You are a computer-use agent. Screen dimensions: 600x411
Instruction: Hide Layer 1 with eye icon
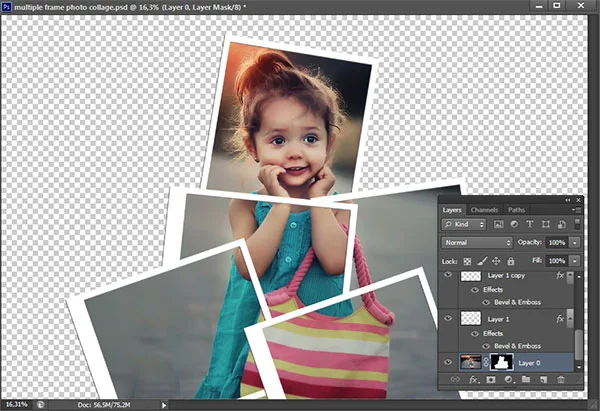pos(448,318)
